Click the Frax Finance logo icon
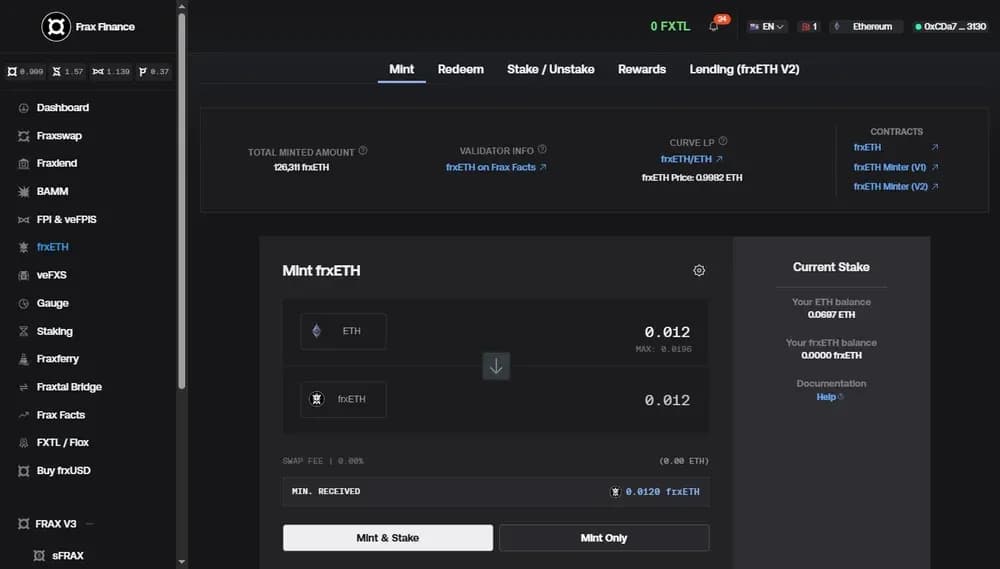Screen dimensions: 1000x569 (x=56, y=27)
